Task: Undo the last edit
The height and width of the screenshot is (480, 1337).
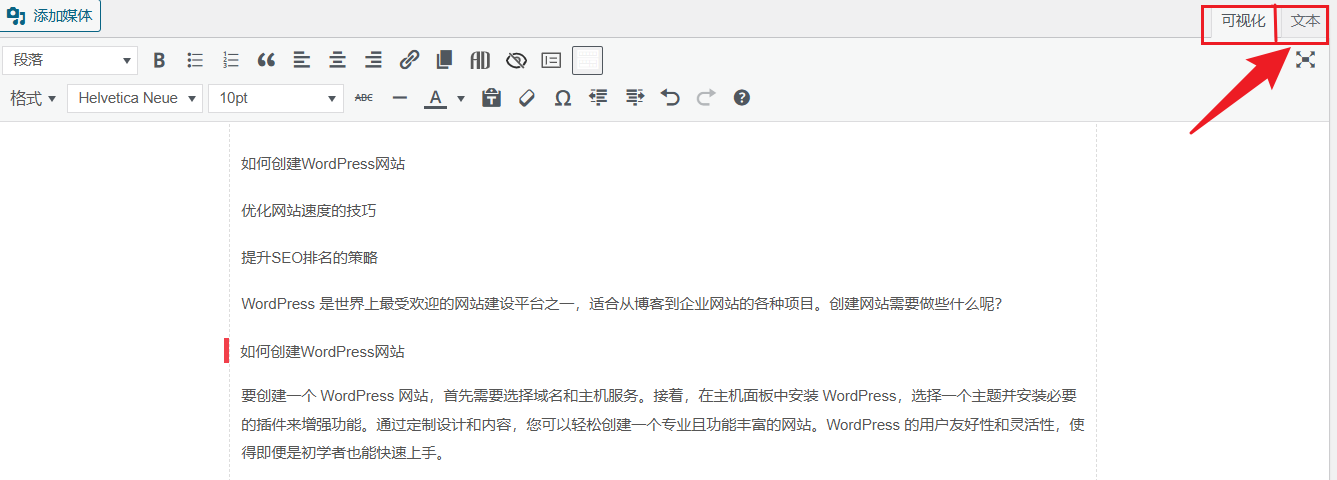Action: pyautogui.click(x=670, y=98)
